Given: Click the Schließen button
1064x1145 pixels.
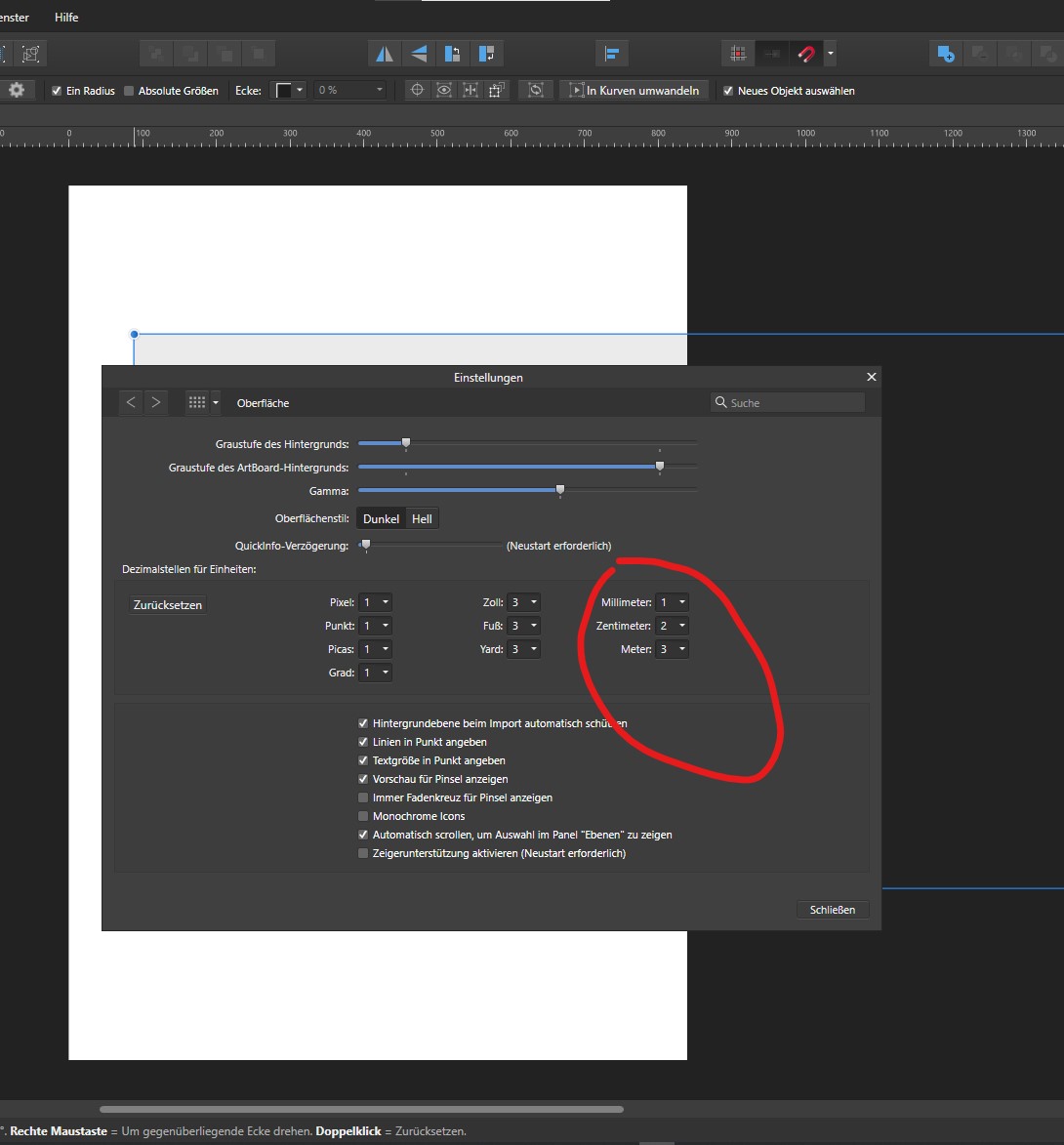Looking at the screenshot, I should 833,909.
